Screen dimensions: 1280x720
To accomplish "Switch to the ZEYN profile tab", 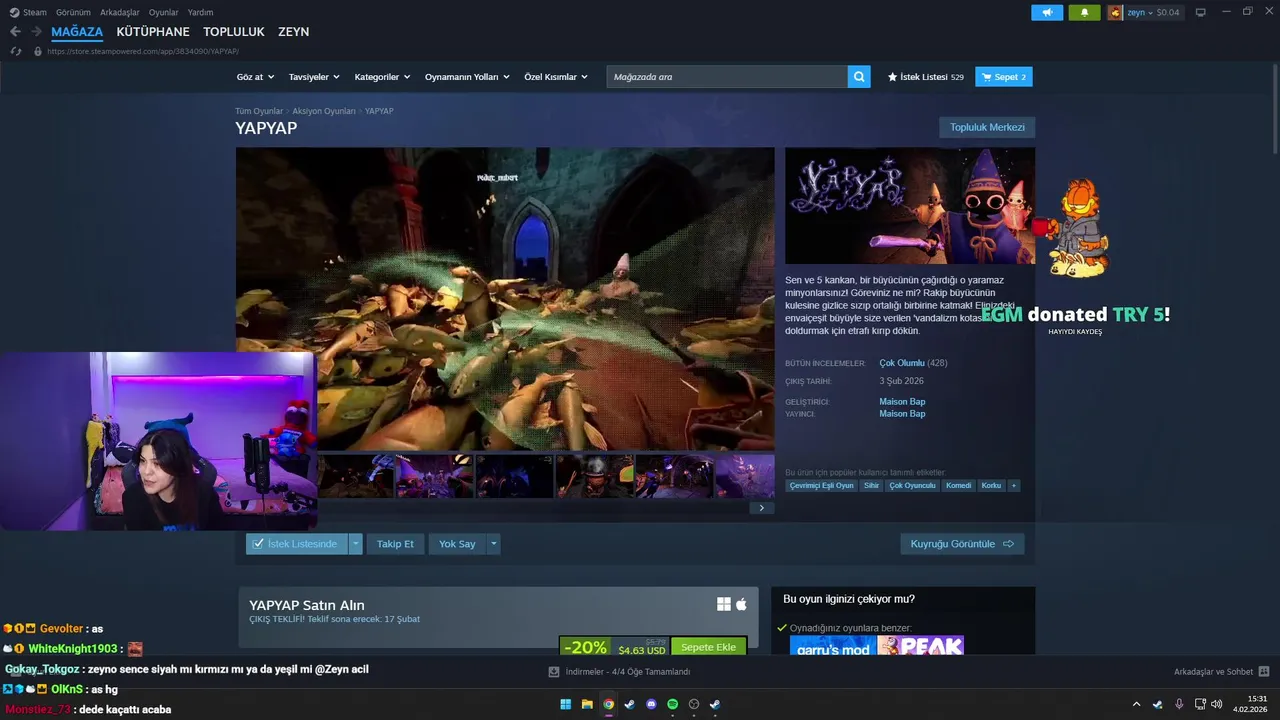I will [x=293, y=32].
